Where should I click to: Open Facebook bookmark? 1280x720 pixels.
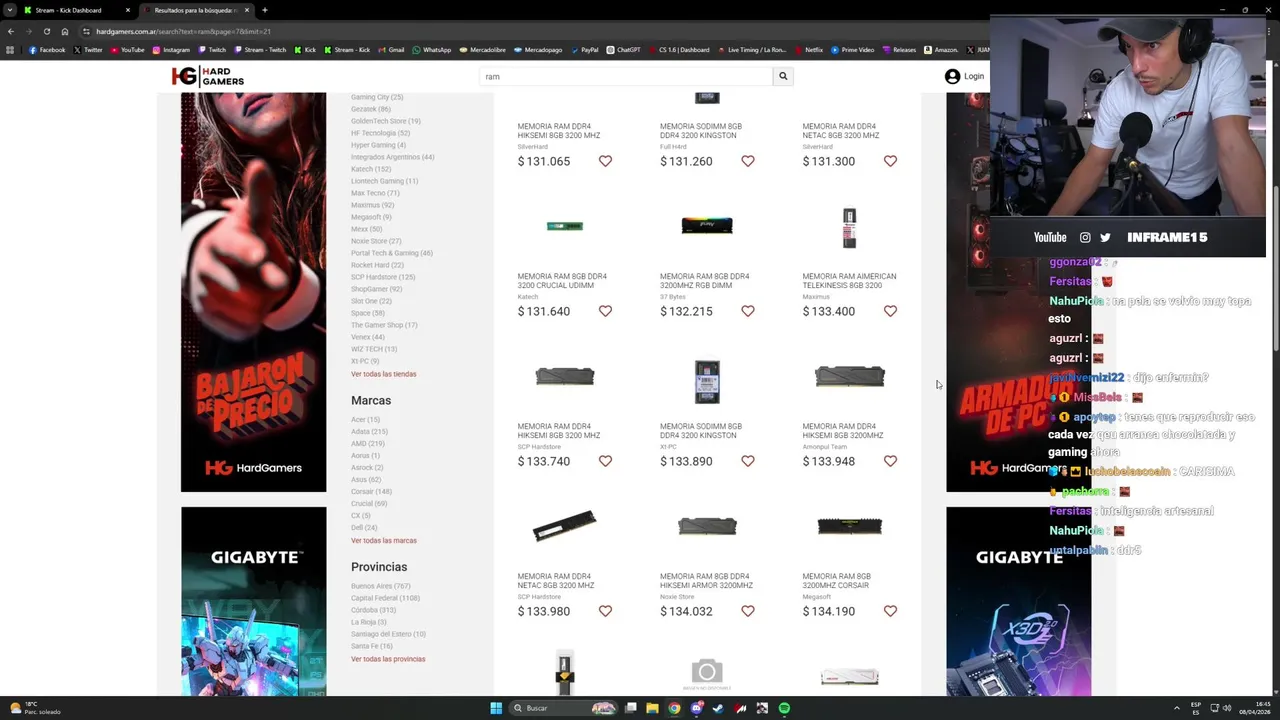(x=48, y=50)
